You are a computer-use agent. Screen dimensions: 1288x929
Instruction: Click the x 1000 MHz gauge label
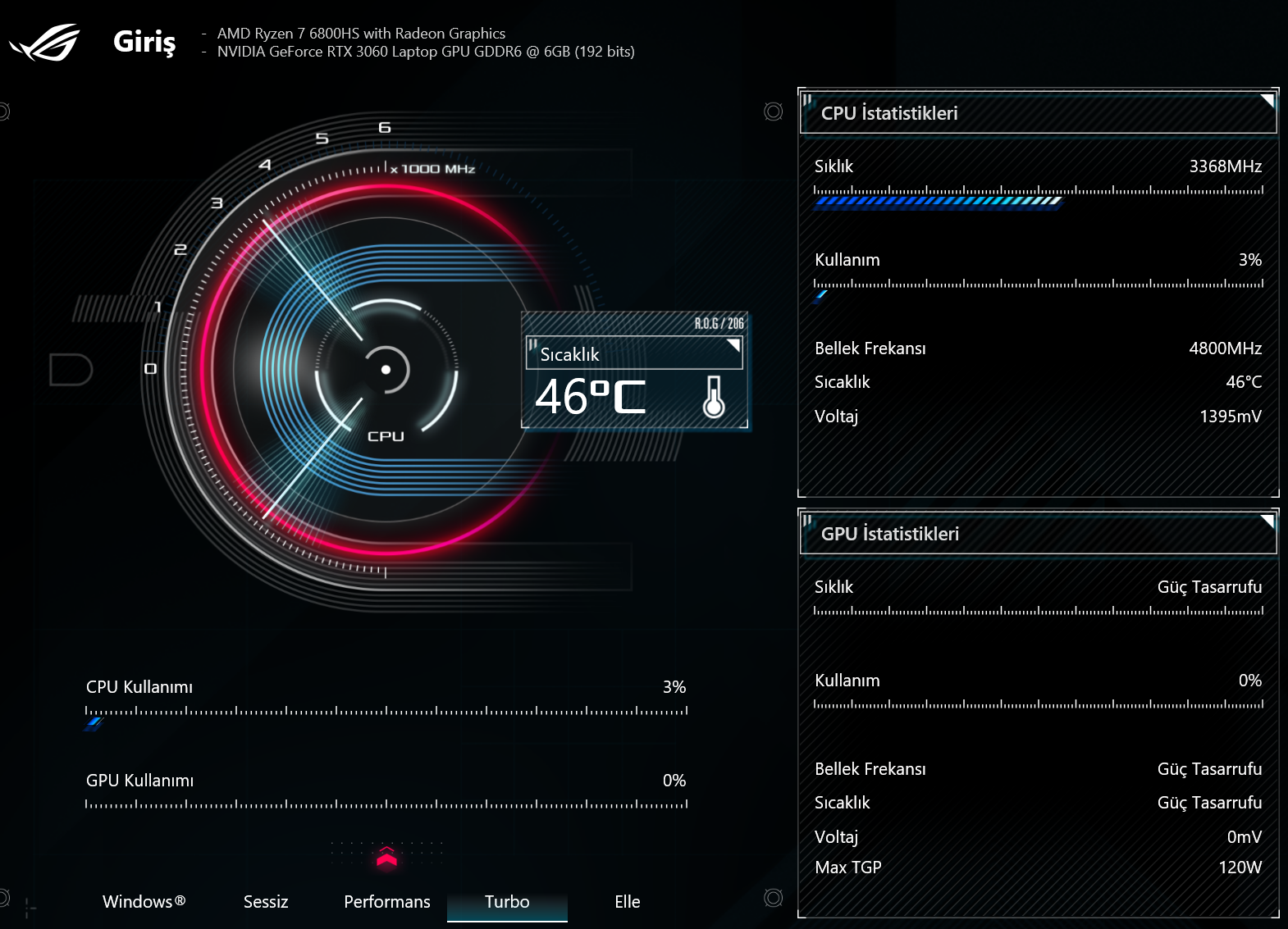pyautogui.click(x=433, y=169)
